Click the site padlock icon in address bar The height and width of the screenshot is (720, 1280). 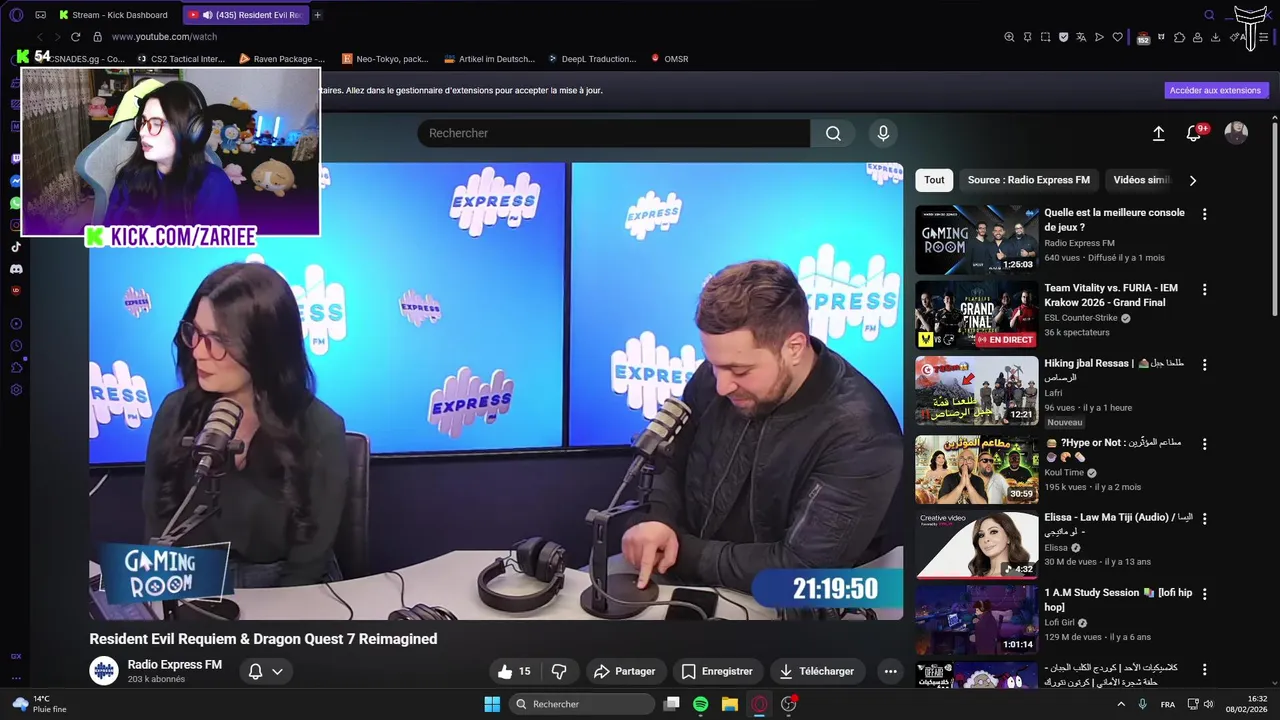coord(97,37)
